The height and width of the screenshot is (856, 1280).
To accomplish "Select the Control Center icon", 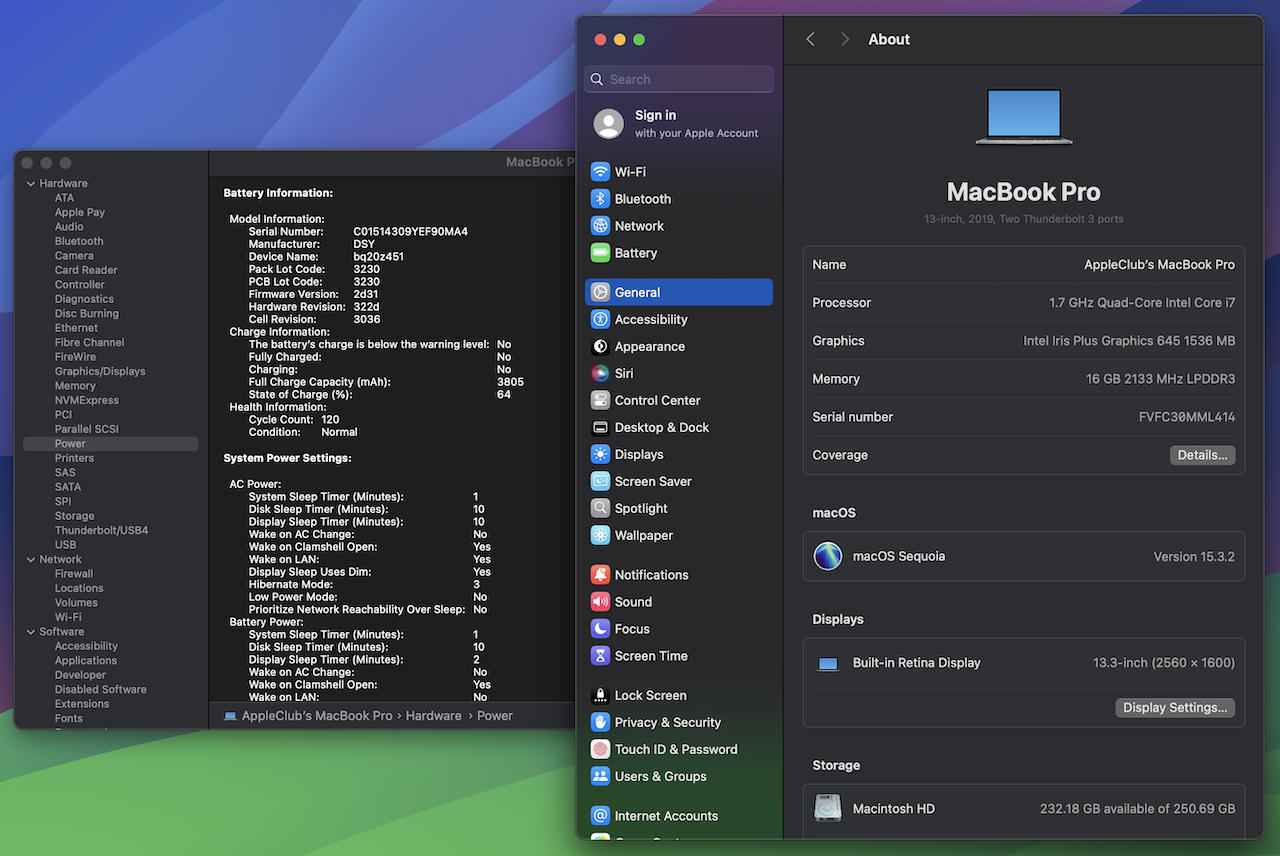I will [x=600, y=400].
